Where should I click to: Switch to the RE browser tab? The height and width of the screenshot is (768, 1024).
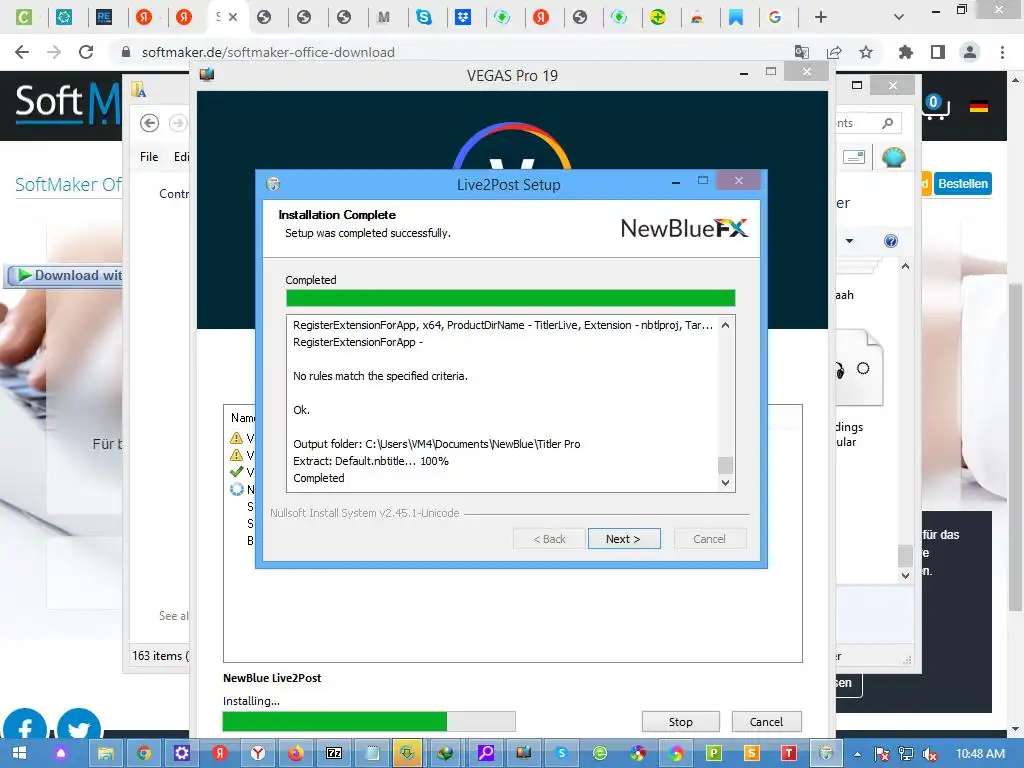coord(104,17)
